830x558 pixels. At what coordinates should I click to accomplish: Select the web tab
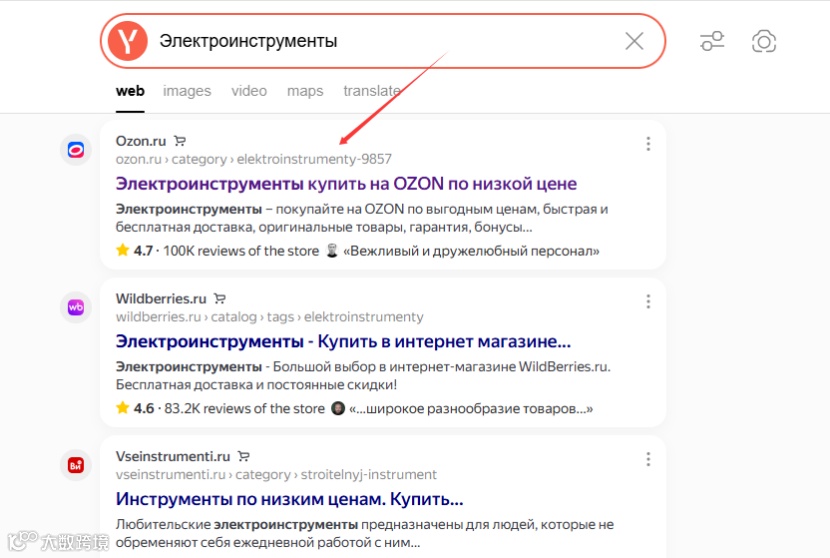[130, 91]
